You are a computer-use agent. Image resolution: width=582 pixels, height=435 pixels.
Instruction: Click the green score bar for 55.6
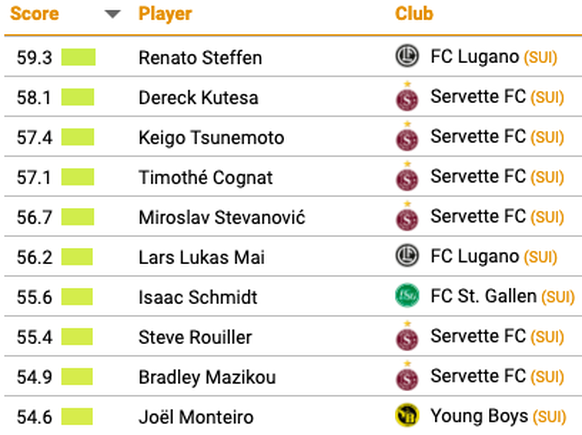pos(77,297)
